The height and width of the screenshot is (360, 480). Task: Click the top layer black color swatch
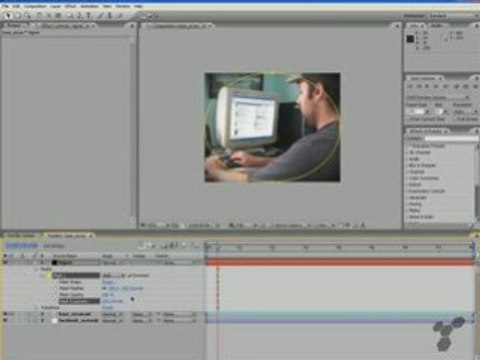click(54, 263)
